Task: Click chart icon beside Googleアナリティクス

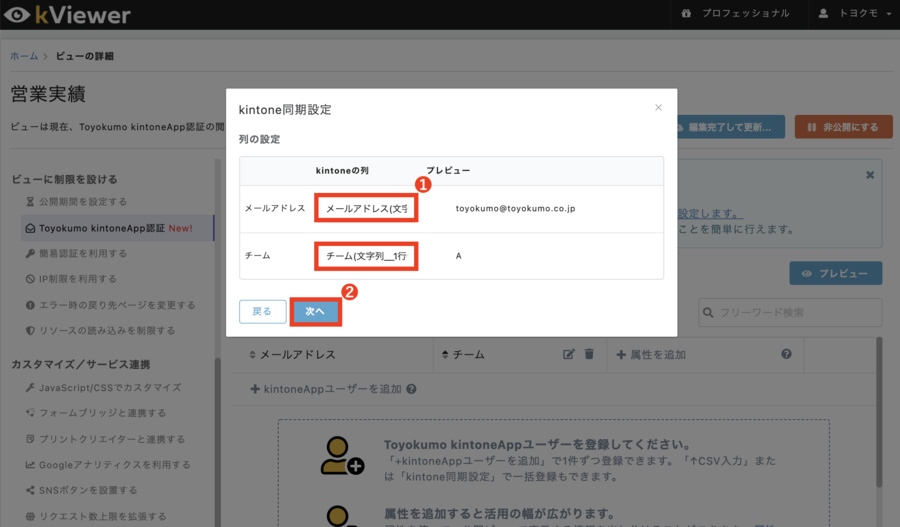Action: tap(30, 464)
